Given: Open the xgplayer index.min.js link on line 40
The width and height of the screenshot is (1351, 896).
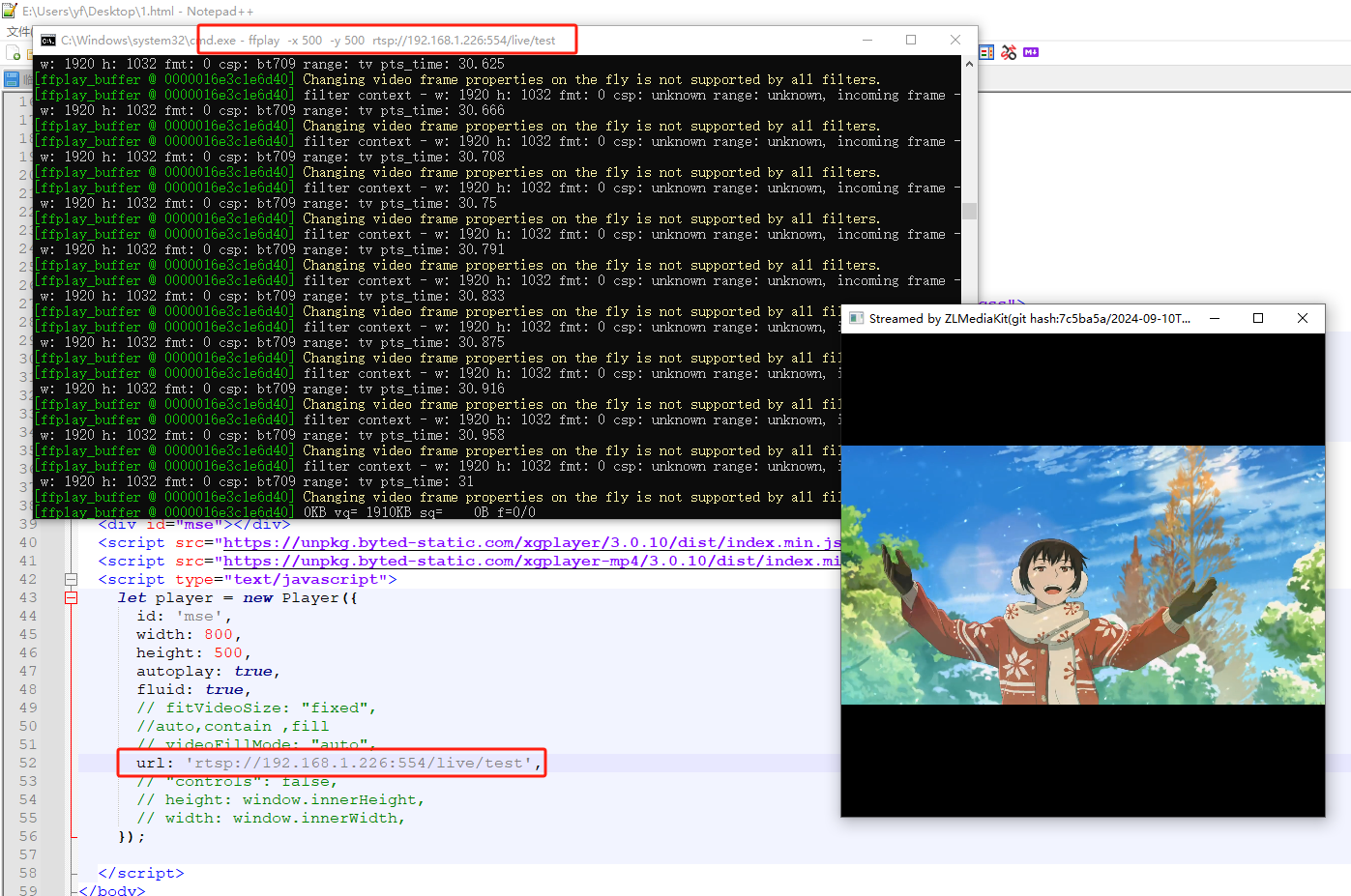Looking at the screenshot, I should point(532,543).
